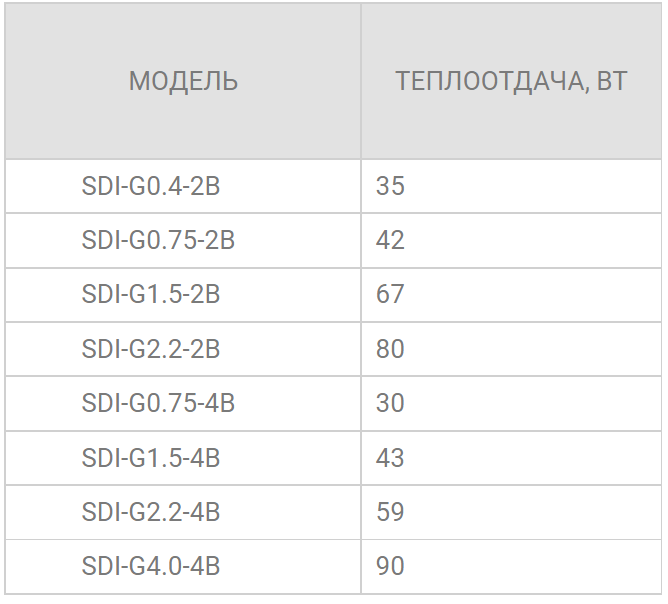Click the ТЕПЛООТДАЧА, ВТ column header
The width and height of the screenshot is (668, 604).
coord(511,81)
